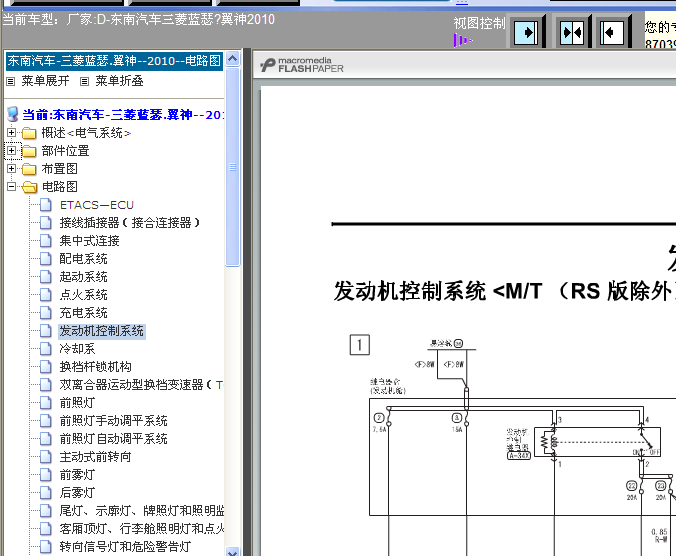676x556 pixels.
Task: Click the document icon beside 发动机控制系统
Action: click(46, 331)
